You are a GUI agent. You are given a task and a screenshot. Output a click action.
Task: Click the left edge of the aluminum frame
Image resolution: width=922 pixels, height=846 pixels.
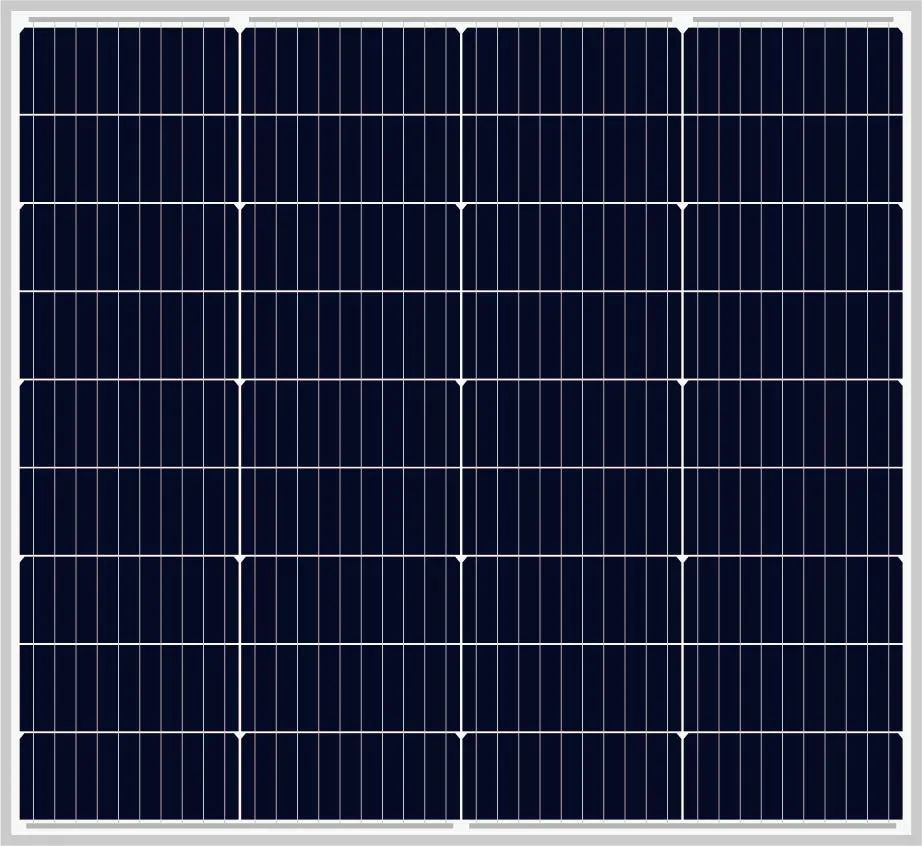point(7,423)
